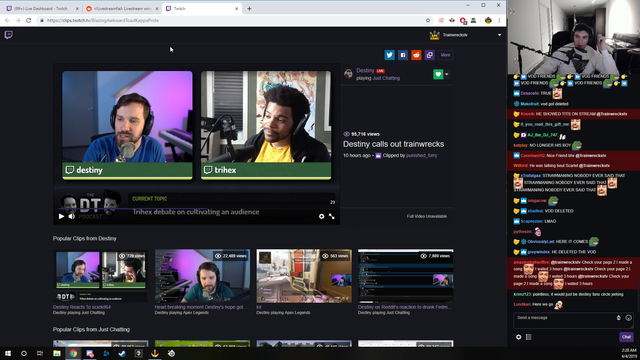Click the address bar URL

(103, 20)
